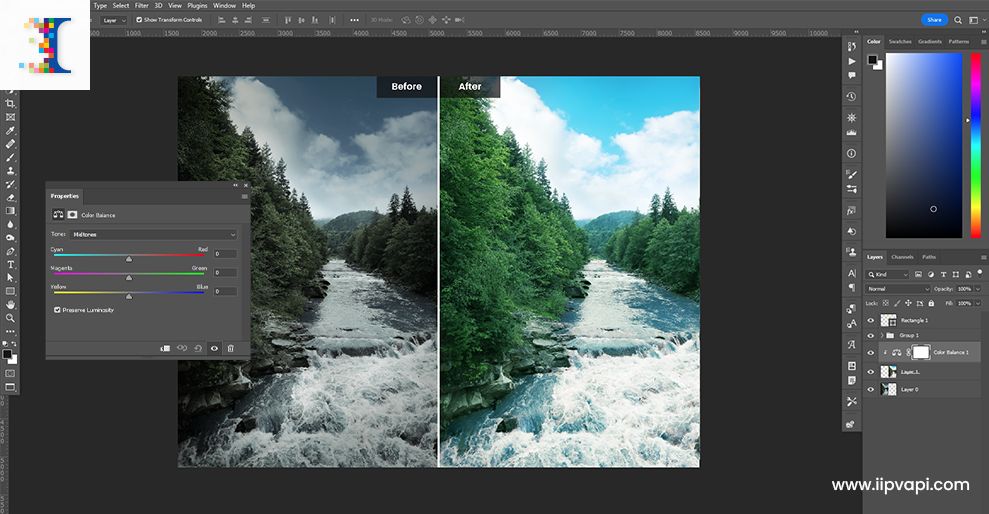Select the Horizontal Type tool

11,264
